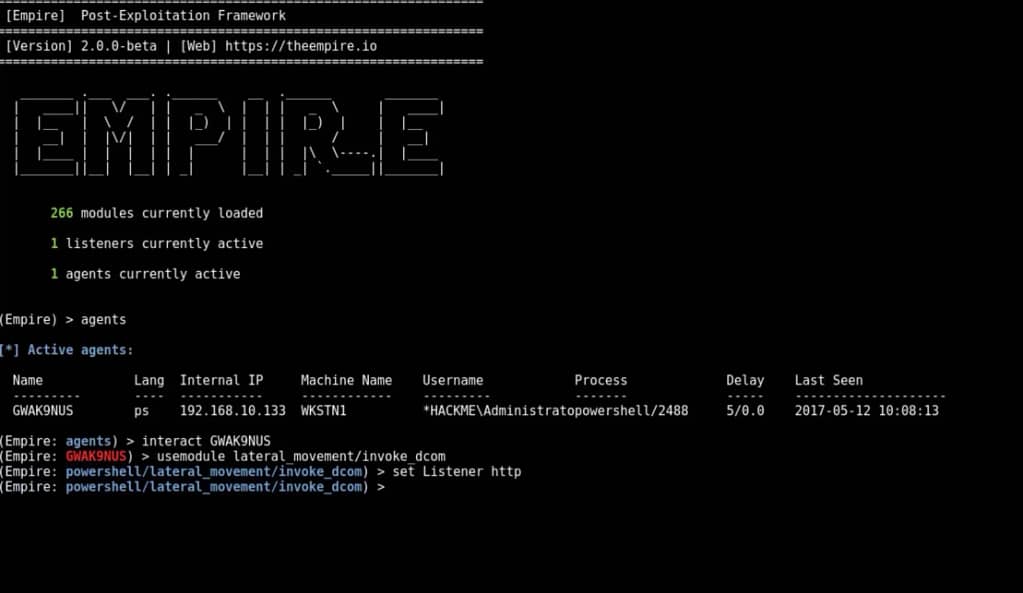The image size is (1023, 593).
Task: Click the "interact GWAK9NUS" command text
Action: pos(206,442)
